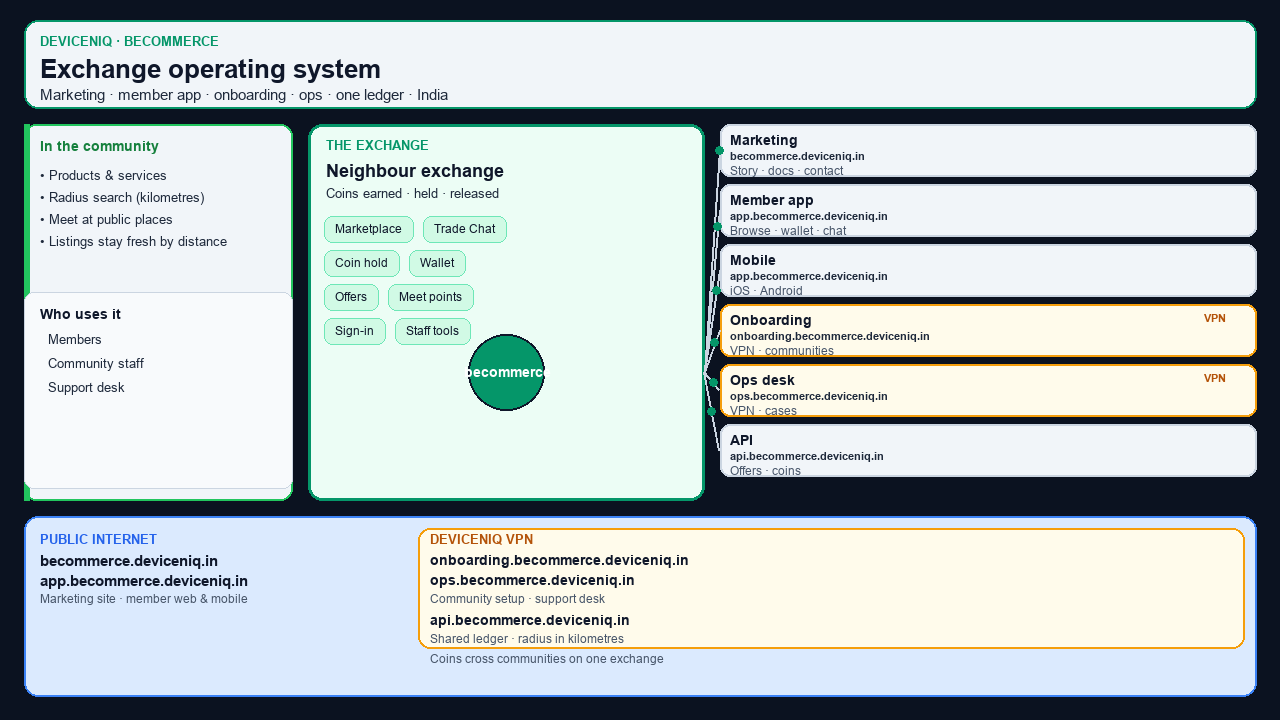Click "Community setup · support desk" text
This screenshot has height=720, width=1280.
[x=517, y=599]
